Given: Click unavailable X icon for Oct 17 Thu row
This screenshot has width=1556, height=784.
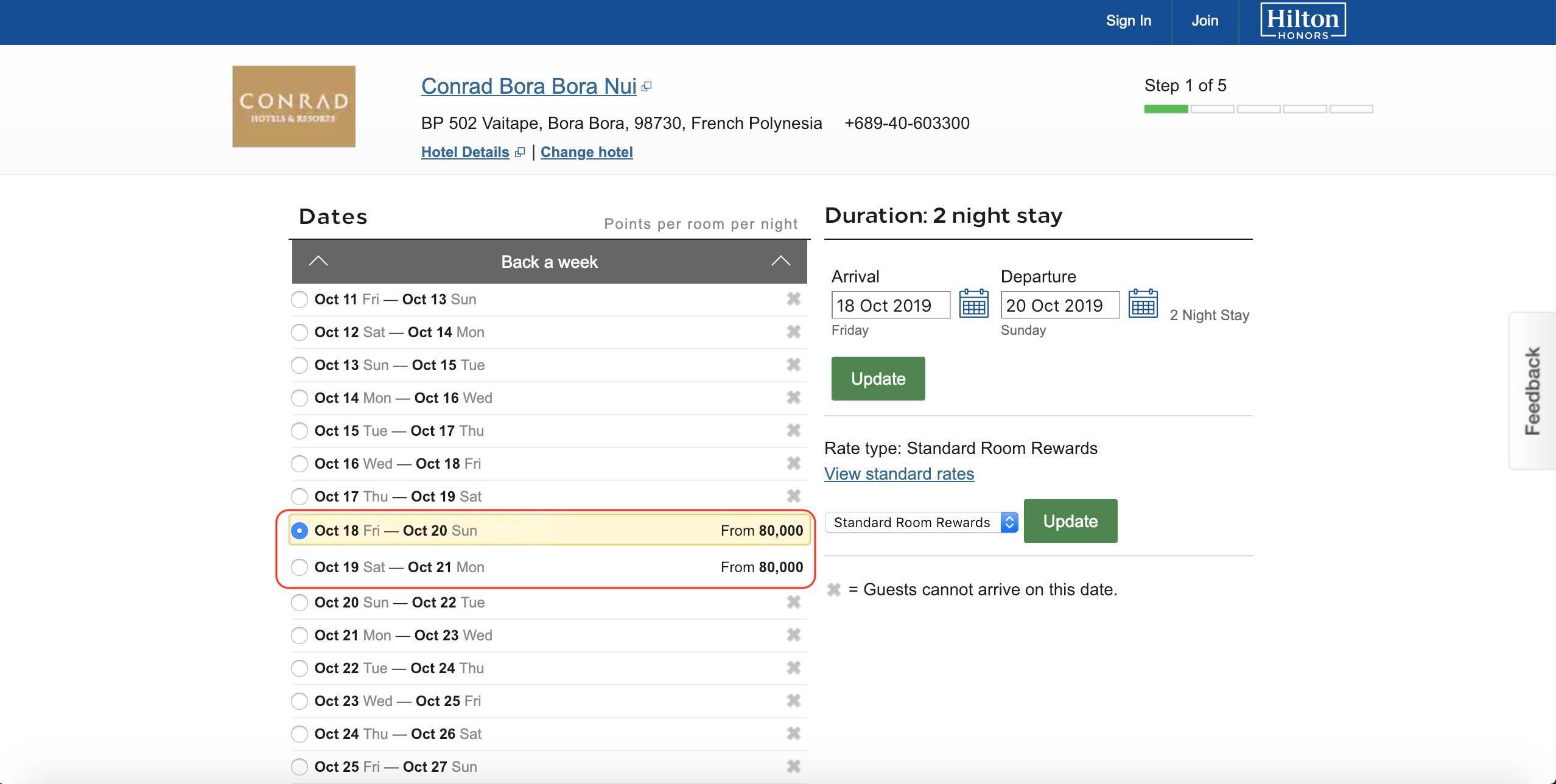Looking at the screenshot, I should [x=793, y=496].
